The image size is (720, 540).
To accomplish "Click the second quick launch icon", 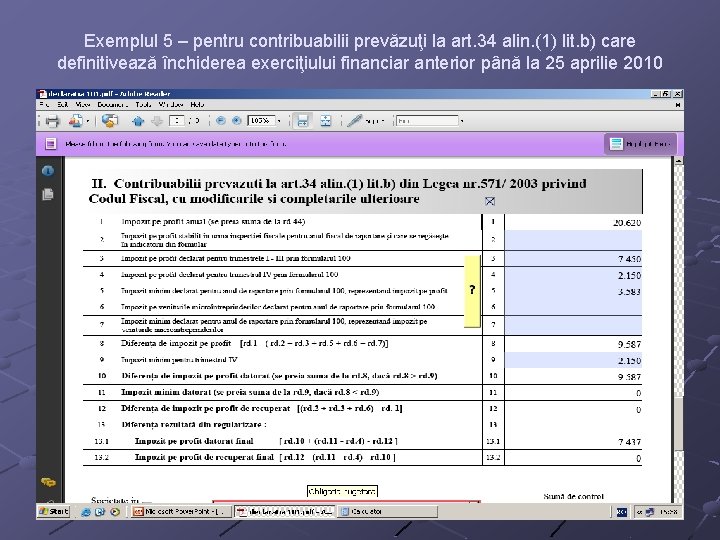I will coord(100,512).
